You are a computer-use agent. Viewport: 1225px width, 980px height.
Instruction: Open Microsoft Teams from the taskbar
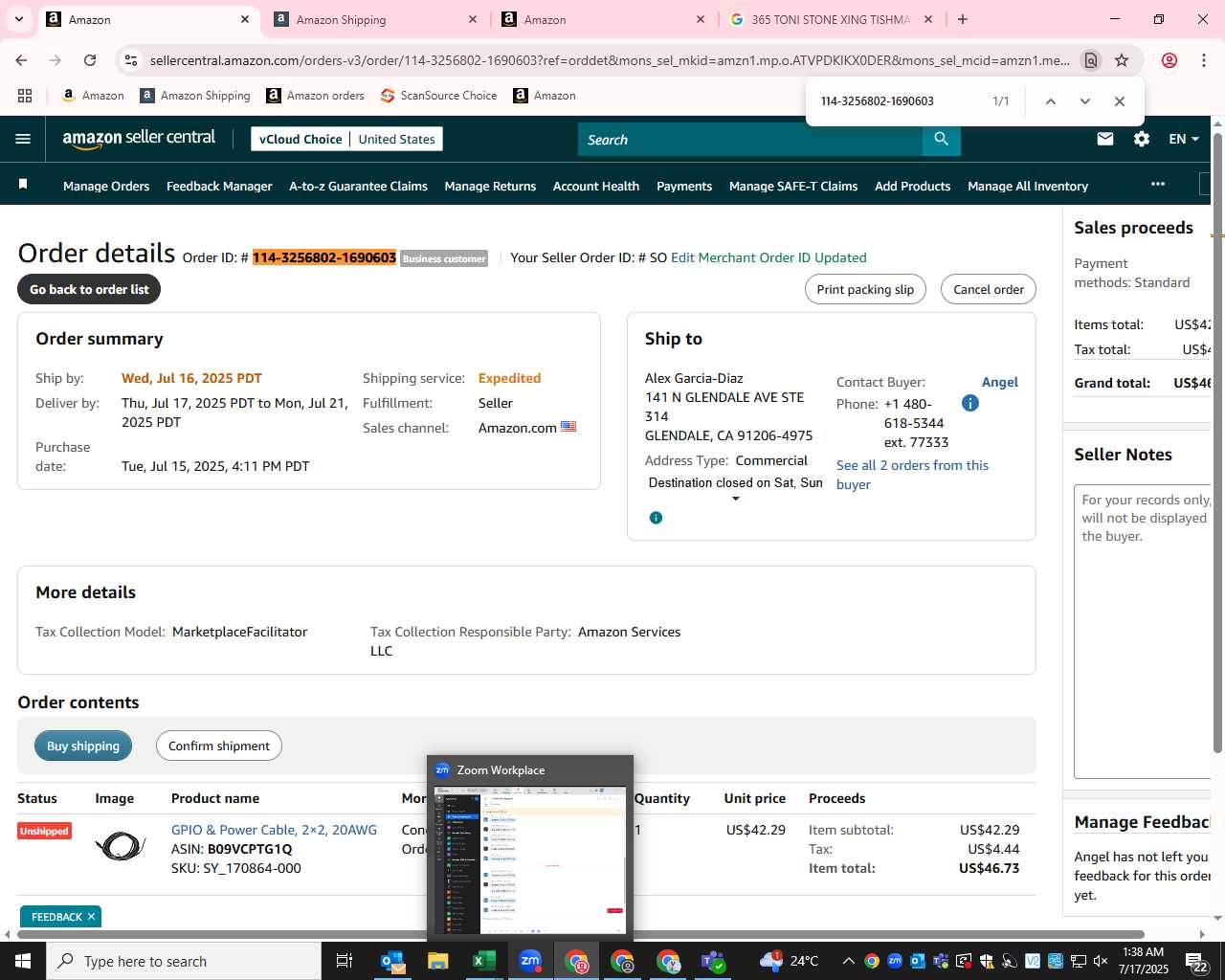(x=713, y=961)
